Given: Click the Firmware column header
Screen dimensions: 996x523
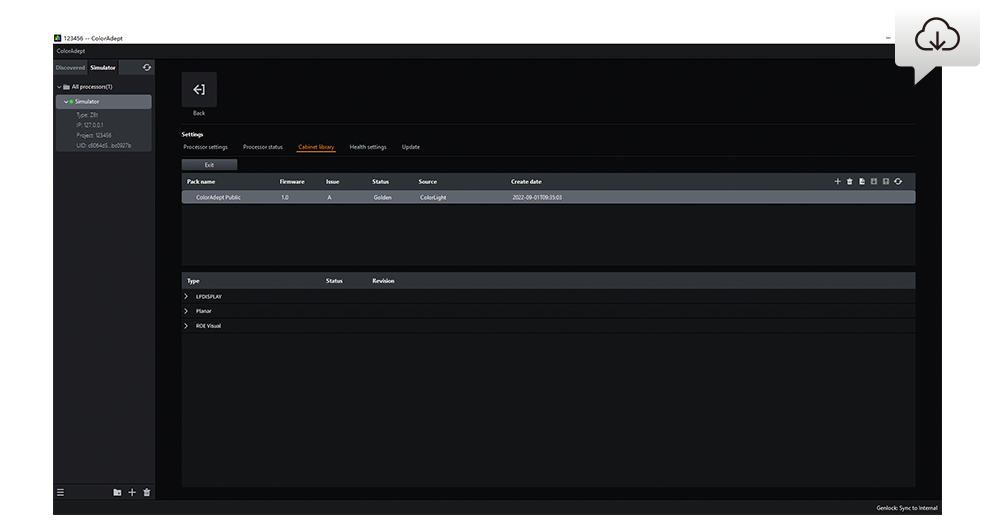Looking at the screenshot, I should (292, 182).
